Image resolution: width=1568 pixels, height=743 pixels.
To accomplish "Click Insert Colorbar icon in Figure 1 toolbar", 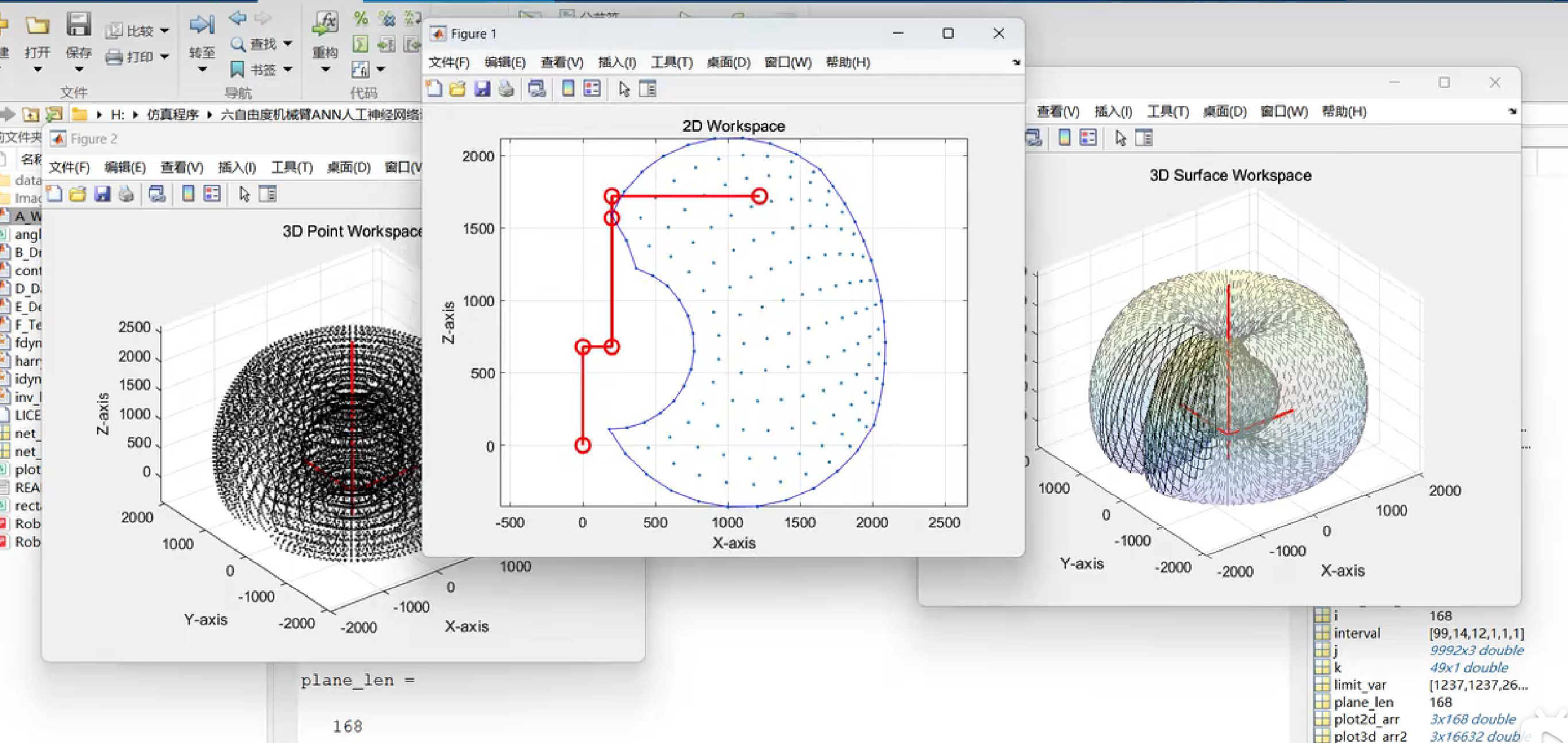I will pyautogui.click(x=567, y=90).
